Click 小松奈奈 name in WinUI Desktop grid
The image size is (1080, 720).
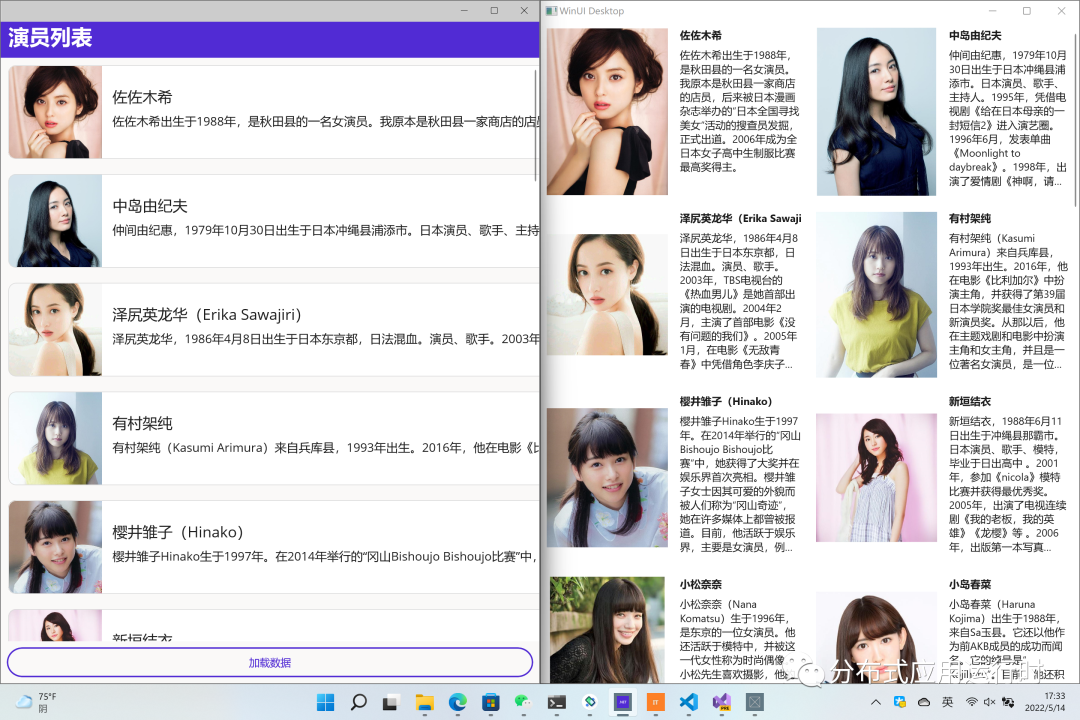pos(700,584)
